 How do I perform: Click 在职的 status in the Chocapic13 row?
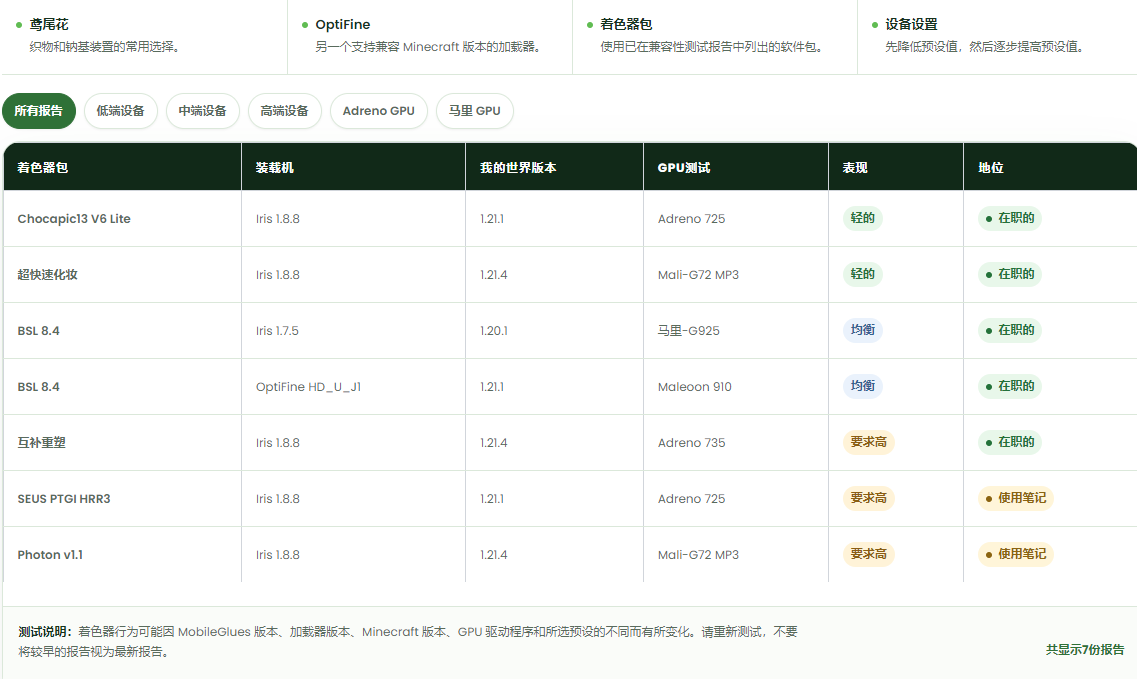pyautogui.click(x=1009, y=218)
